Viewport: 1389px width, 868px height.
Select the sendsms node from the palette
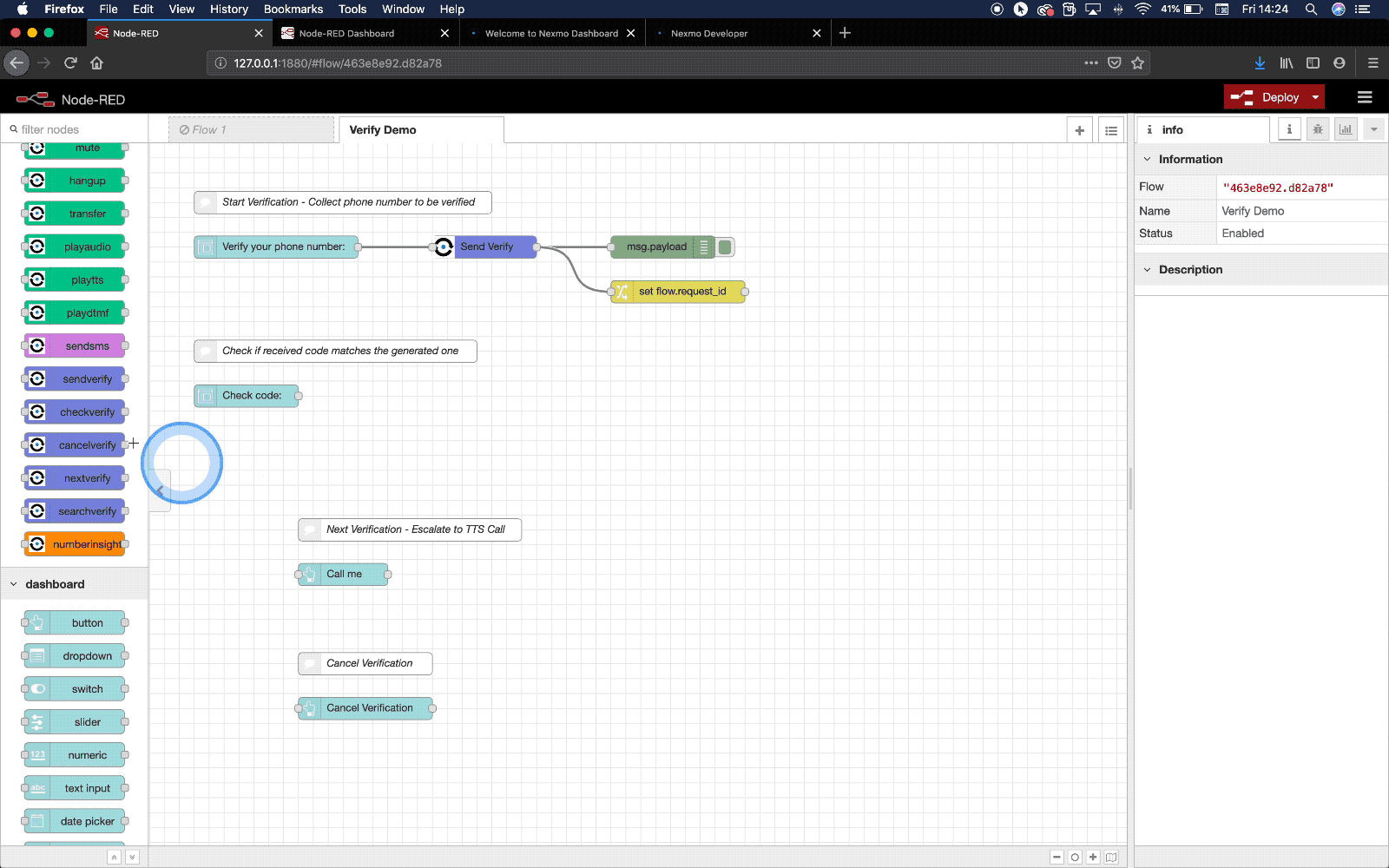point(82,345)
